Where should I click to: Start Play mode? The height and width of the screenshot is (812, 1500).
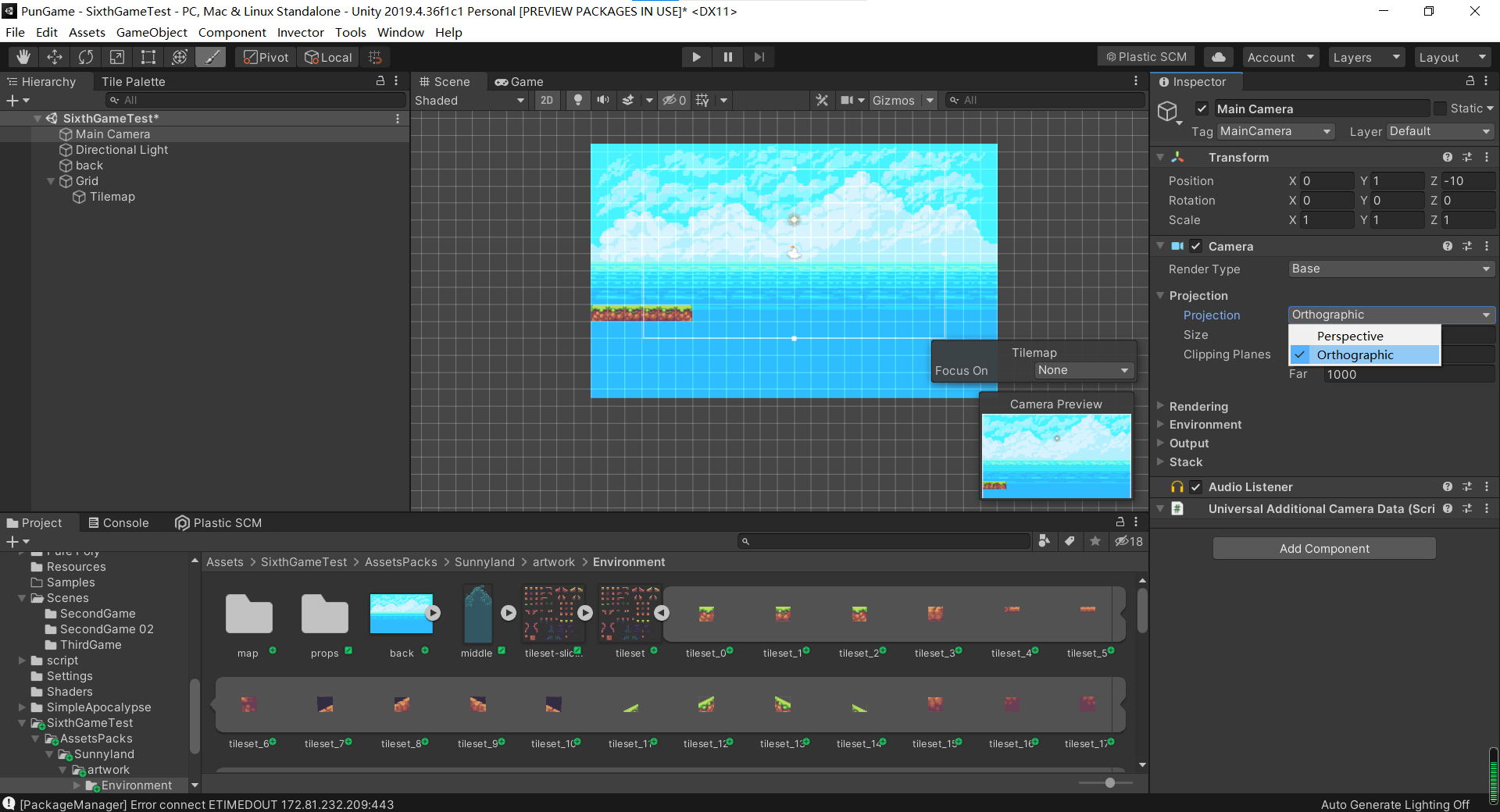coord(696,57)
